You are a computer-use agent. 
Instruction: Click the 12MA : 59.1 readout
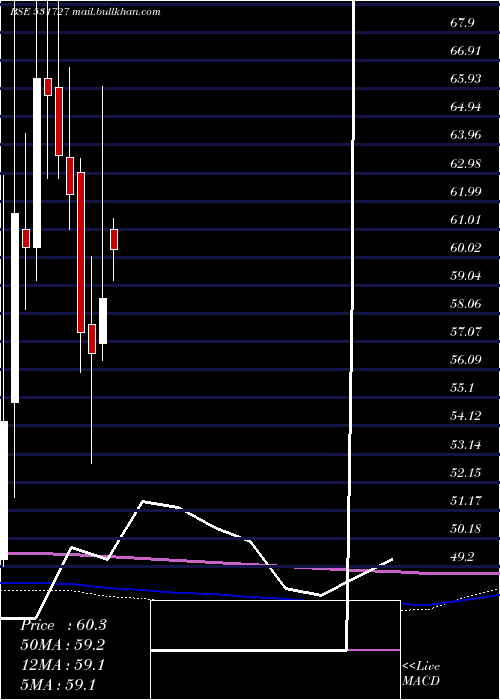[x=63, y=665]
